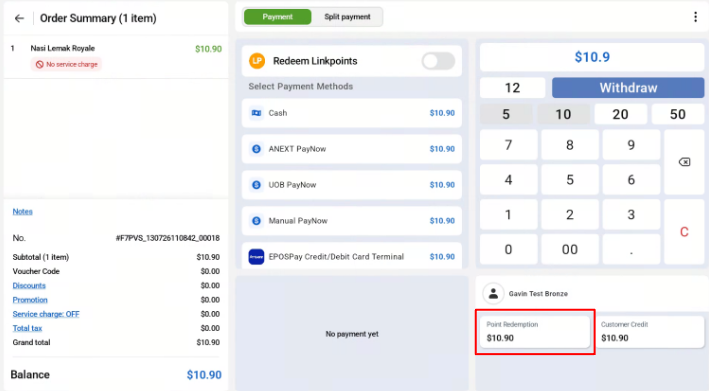
Task: Select EPOSPay Credit/Debit Card Terminal
Action: pyautogui.click(x=352, y=256)
